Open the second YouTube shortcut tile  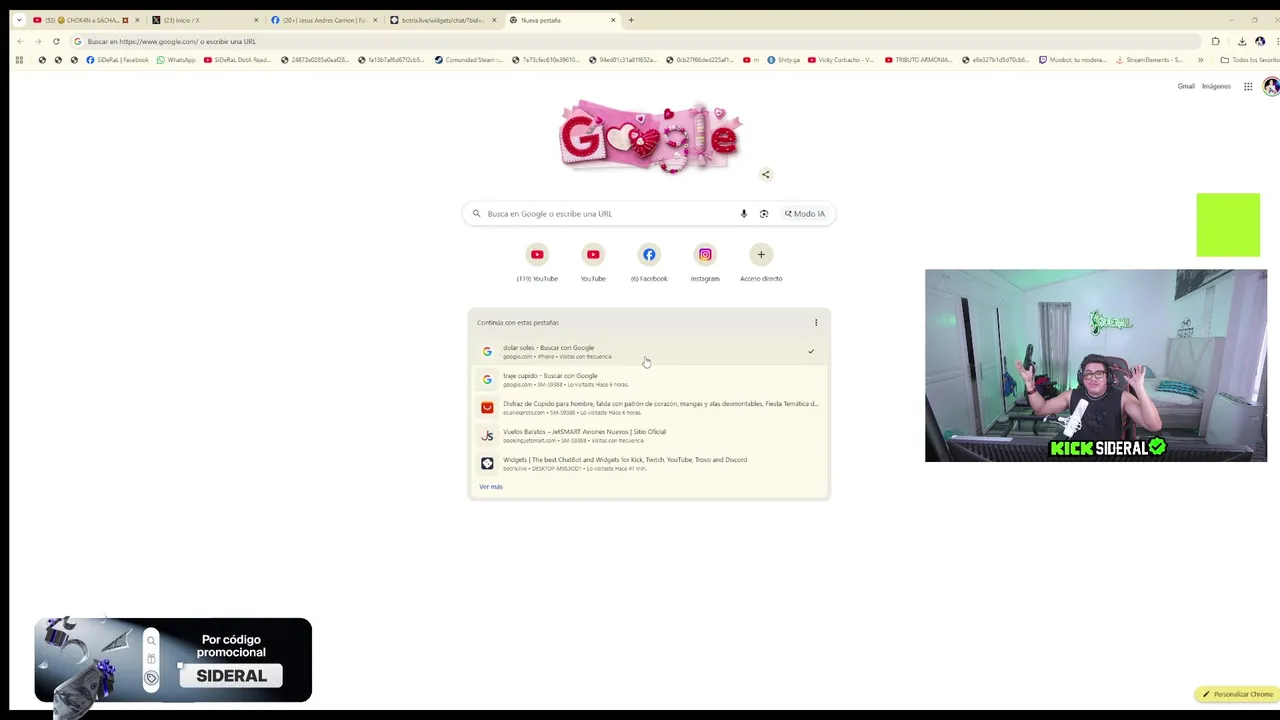pyautogui.click(x=593, y=262)
